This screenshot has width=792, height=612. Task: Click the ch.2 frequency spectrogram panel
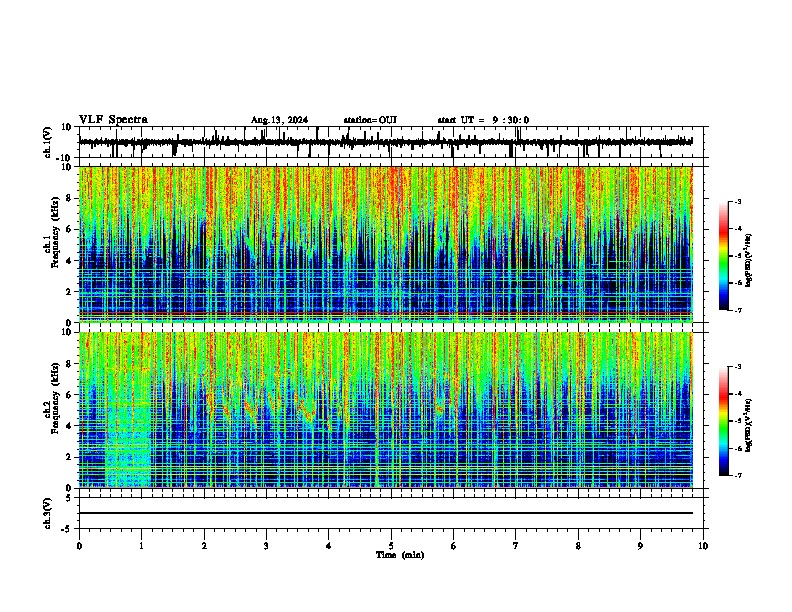pyautogui.click(x=386, y=410)
